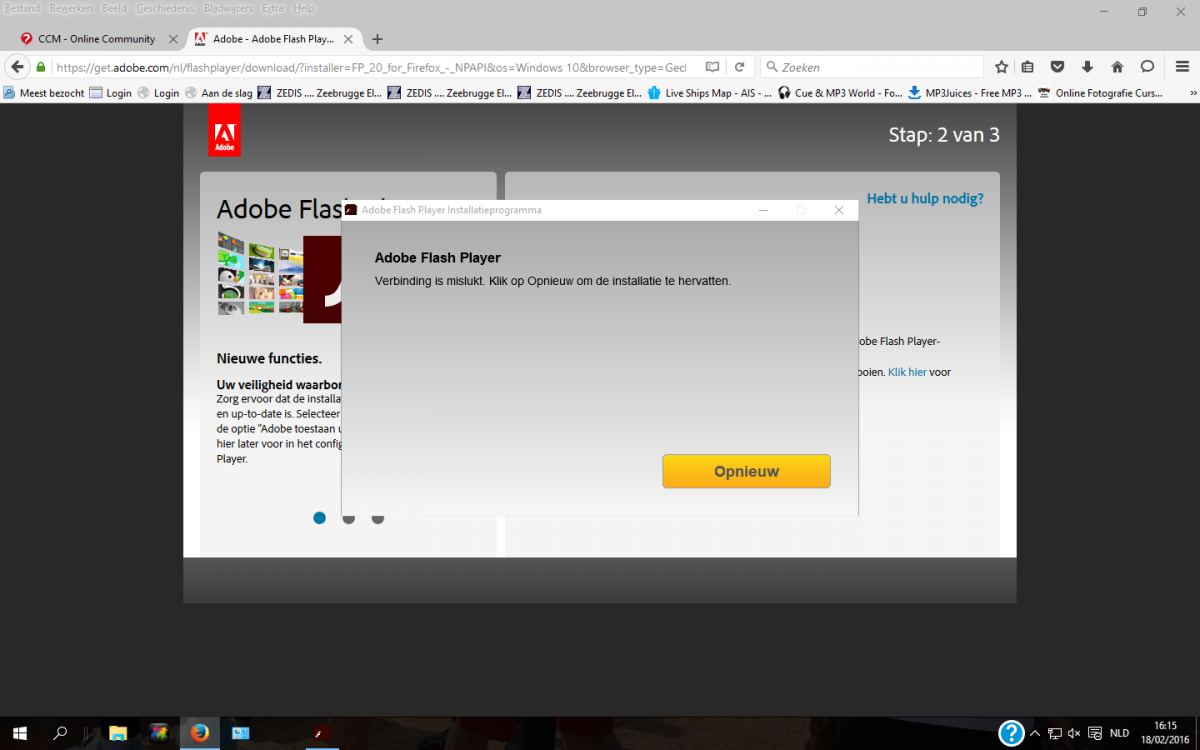Click the muted volume tray icon
The image size is (1200, 750).
tap(1074, 733)
